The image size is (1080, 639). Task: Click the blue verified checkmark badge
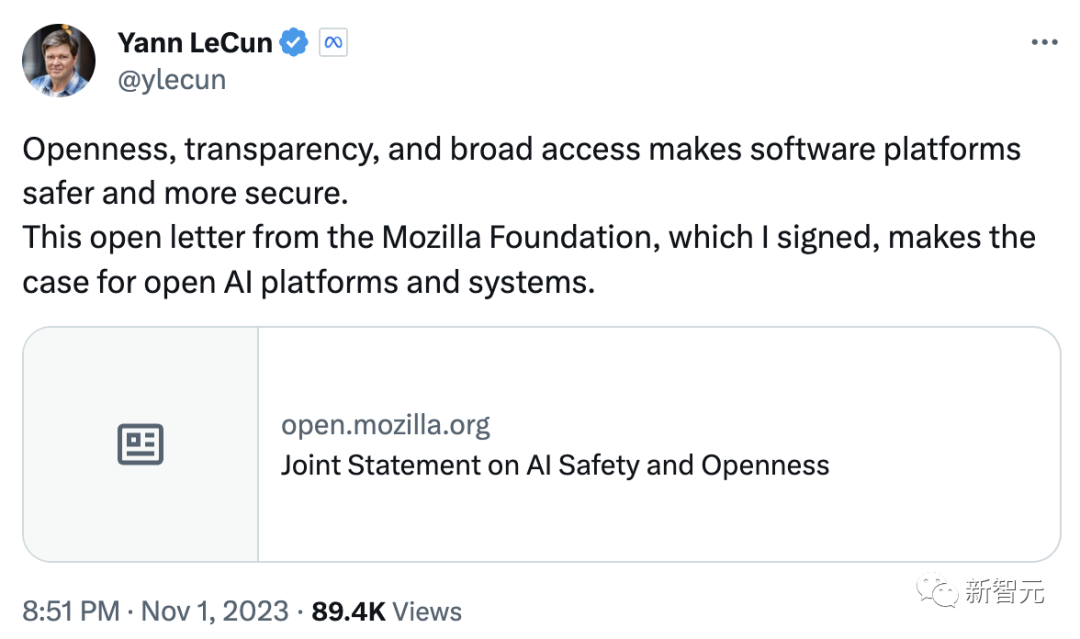click(294, 43)
